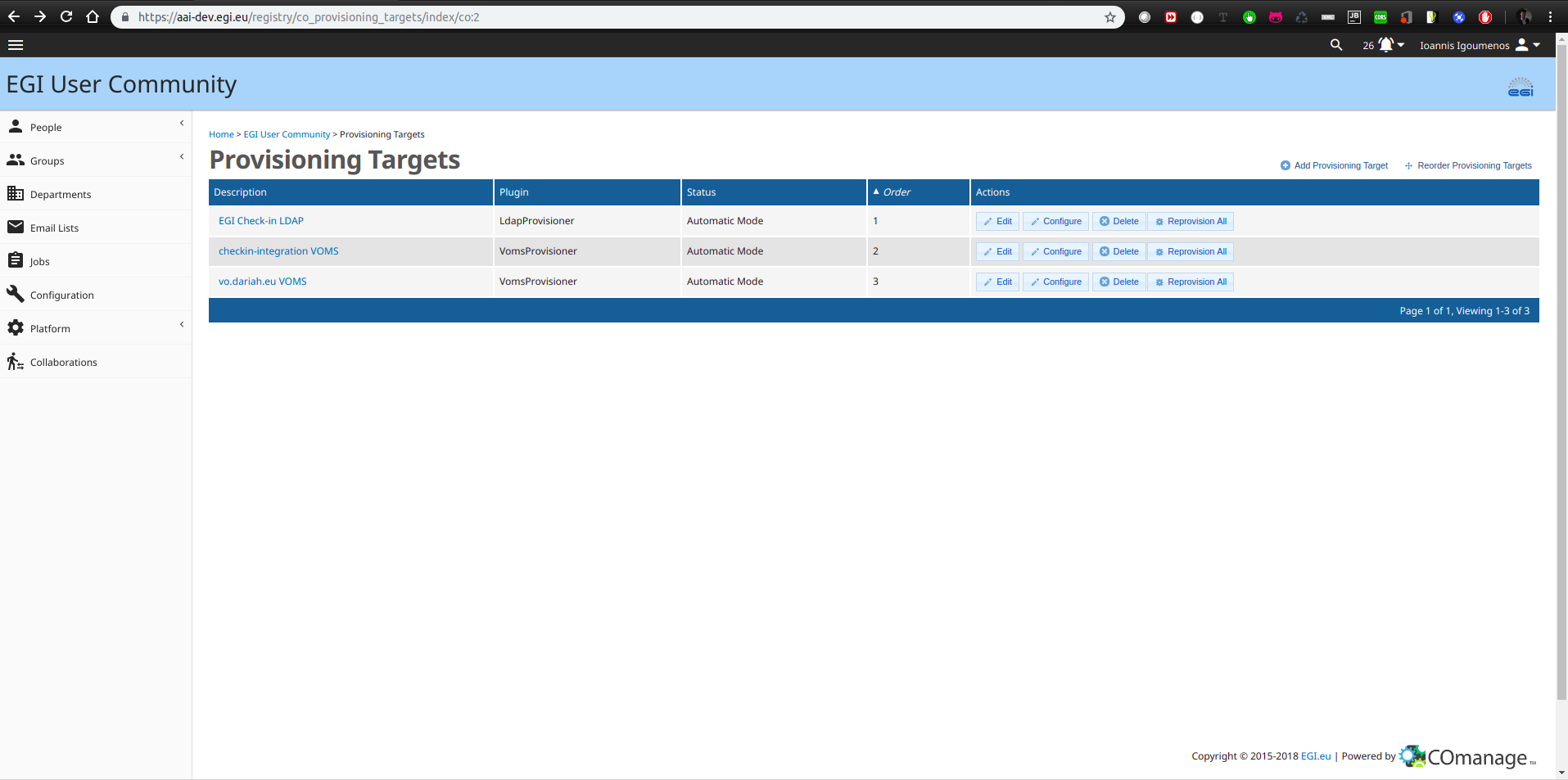Reprovision All for vo.dariah.eu VOMS
The image size is (1568, 780).
(1191, 282)
